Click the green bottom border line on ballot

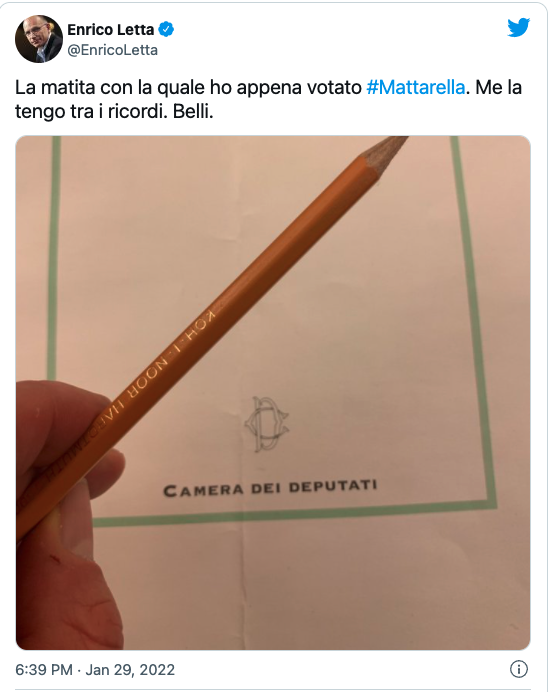tap(293, 513)
